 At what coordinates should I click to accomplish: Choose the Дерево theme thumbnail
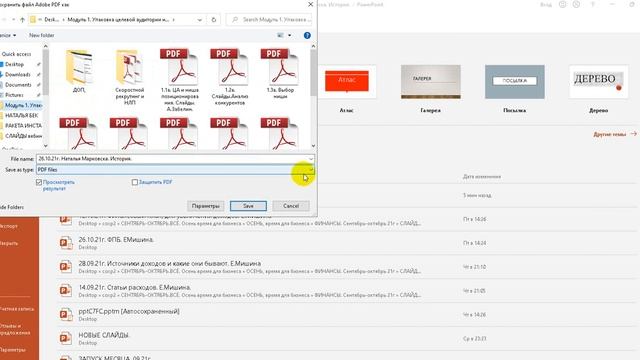click(599, 82)
